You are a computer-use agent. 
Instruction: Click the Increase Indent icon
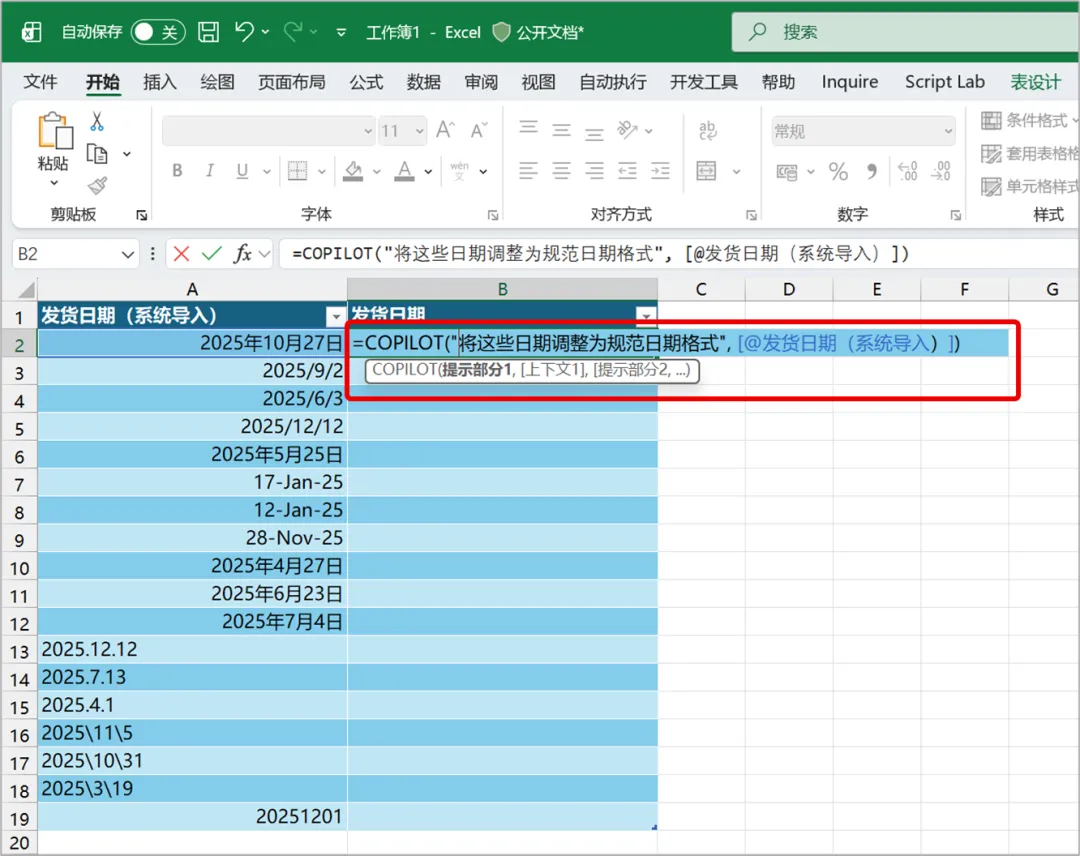click(x=661, y=170)
